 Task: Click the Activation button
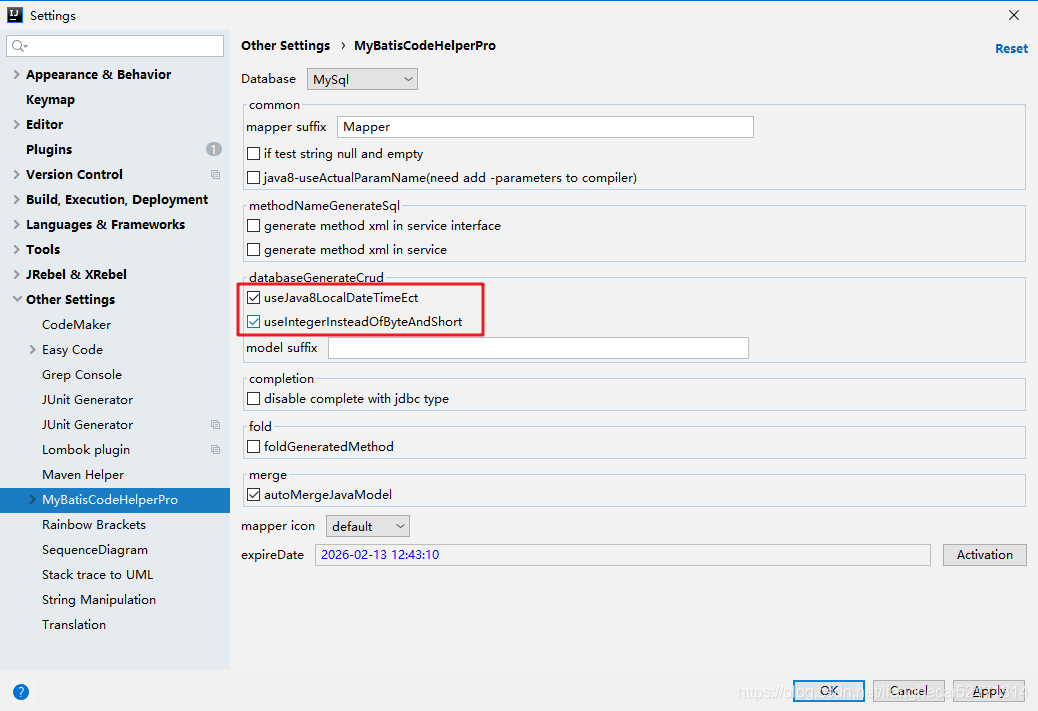(x=984, y=555)
